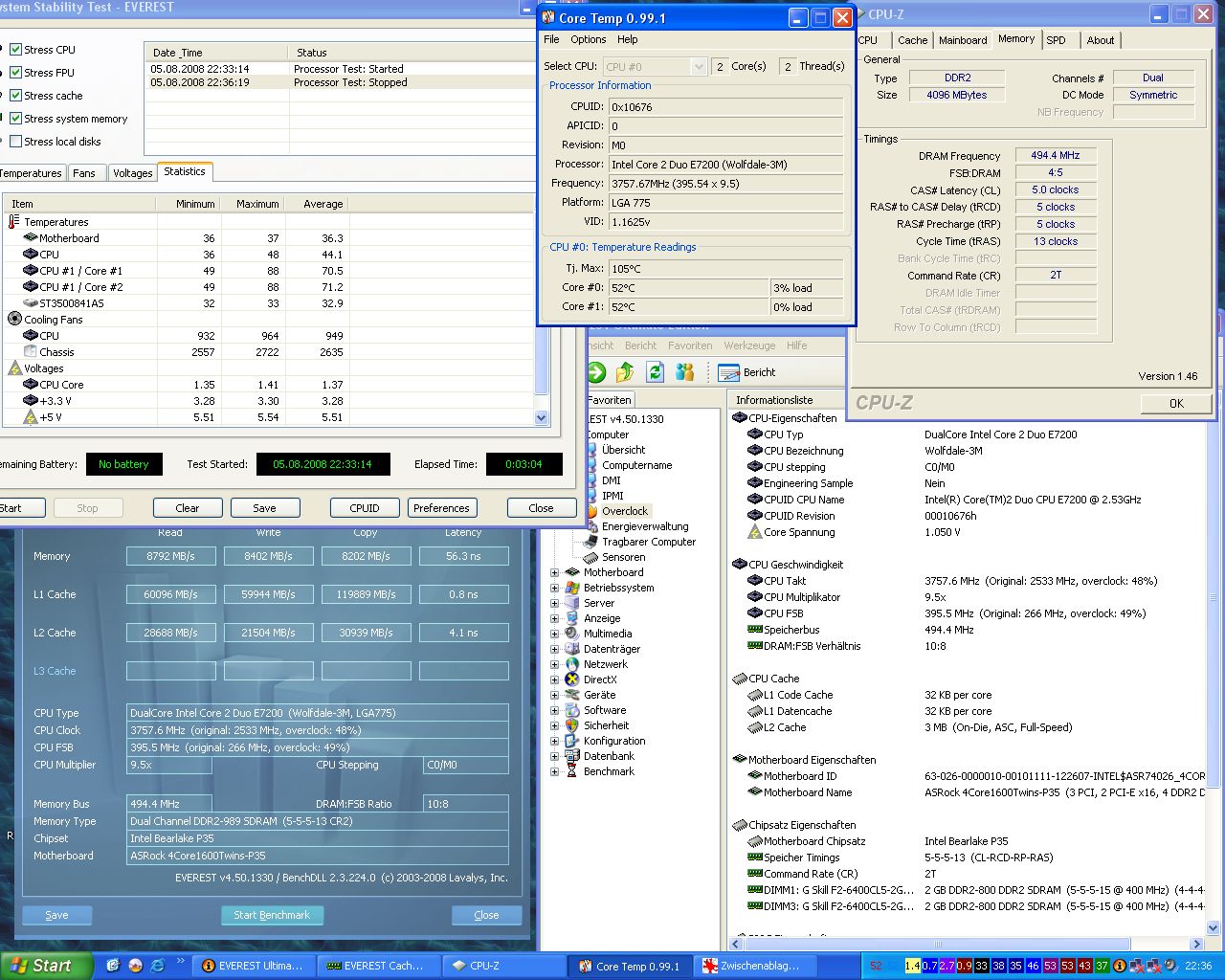Select Sensoren in the EVEREST tree
This screenshot has height=980, width=1225.
pos(623,557)
